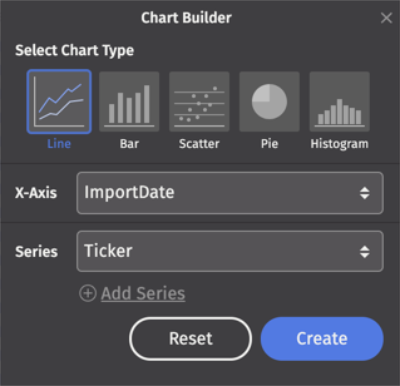Select the Pie chart icon
The height and width of the screenshot is (386, 400).
269,102
